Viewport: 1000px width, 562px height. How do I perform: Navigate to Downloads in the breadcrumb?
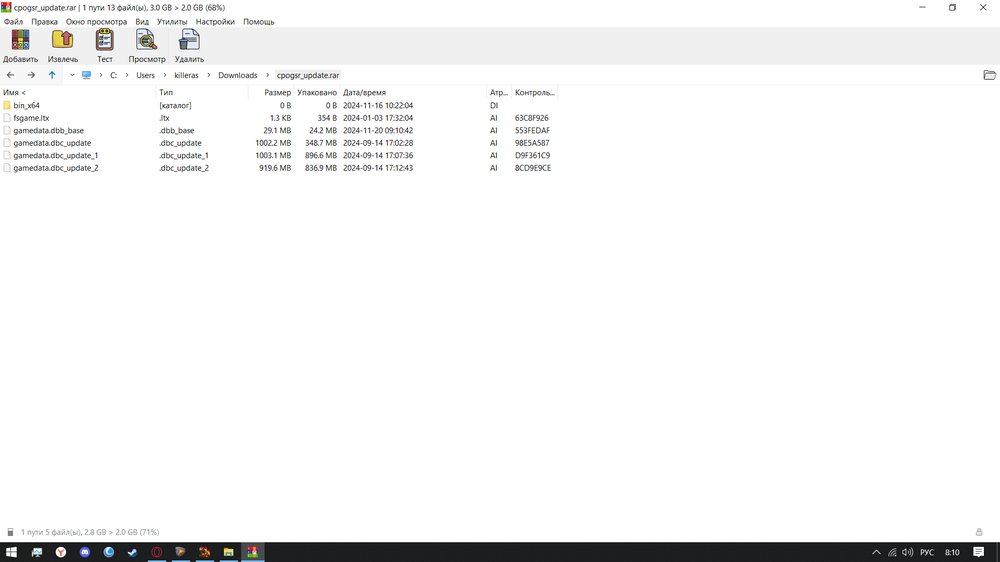pos(238,75)
